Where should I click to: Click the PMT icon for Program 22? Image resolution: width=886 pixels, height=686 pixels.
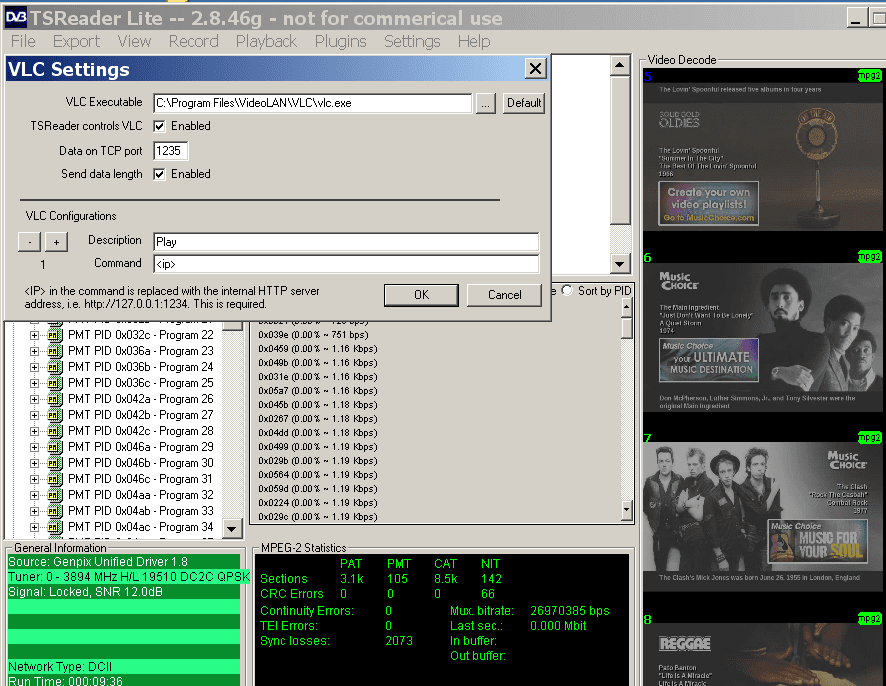point(54,335)
